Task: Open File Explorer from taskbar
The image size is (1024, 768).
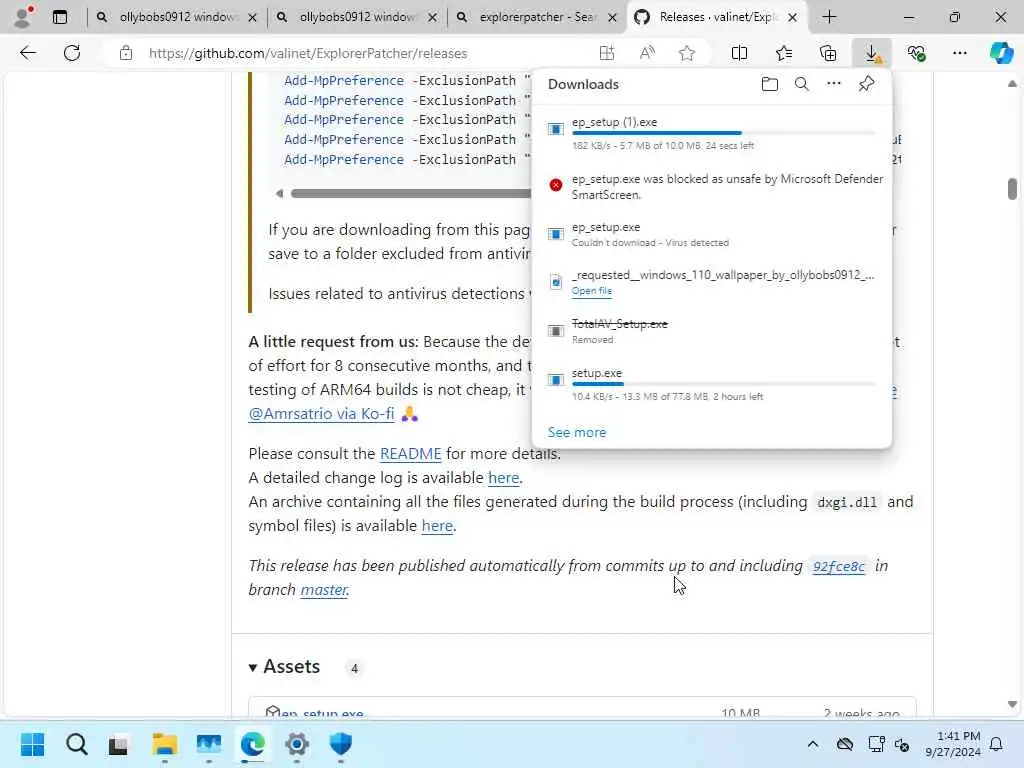Action: point(165,744)
